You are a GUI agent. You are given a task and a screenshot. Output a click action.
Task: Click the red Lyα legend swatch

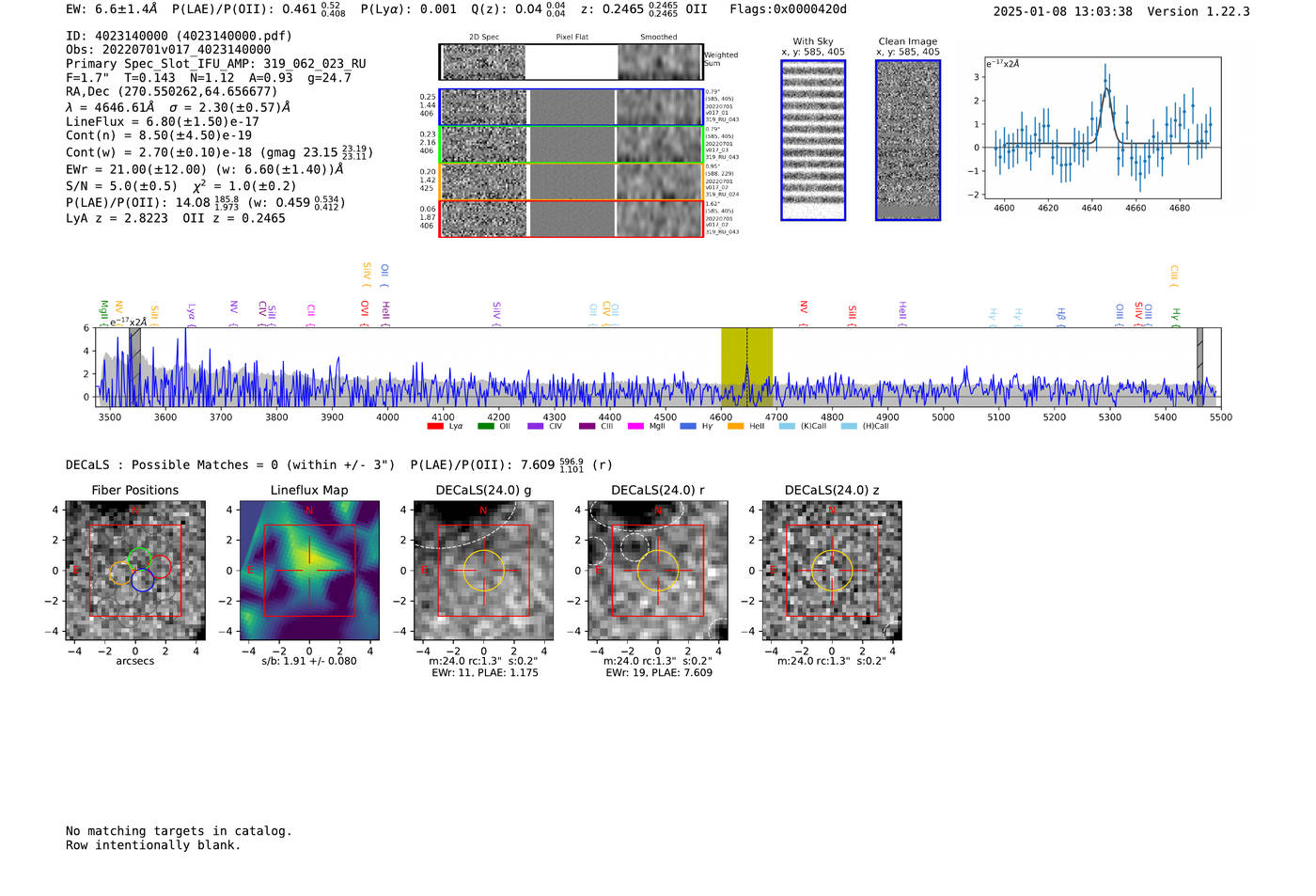(435, 426)
